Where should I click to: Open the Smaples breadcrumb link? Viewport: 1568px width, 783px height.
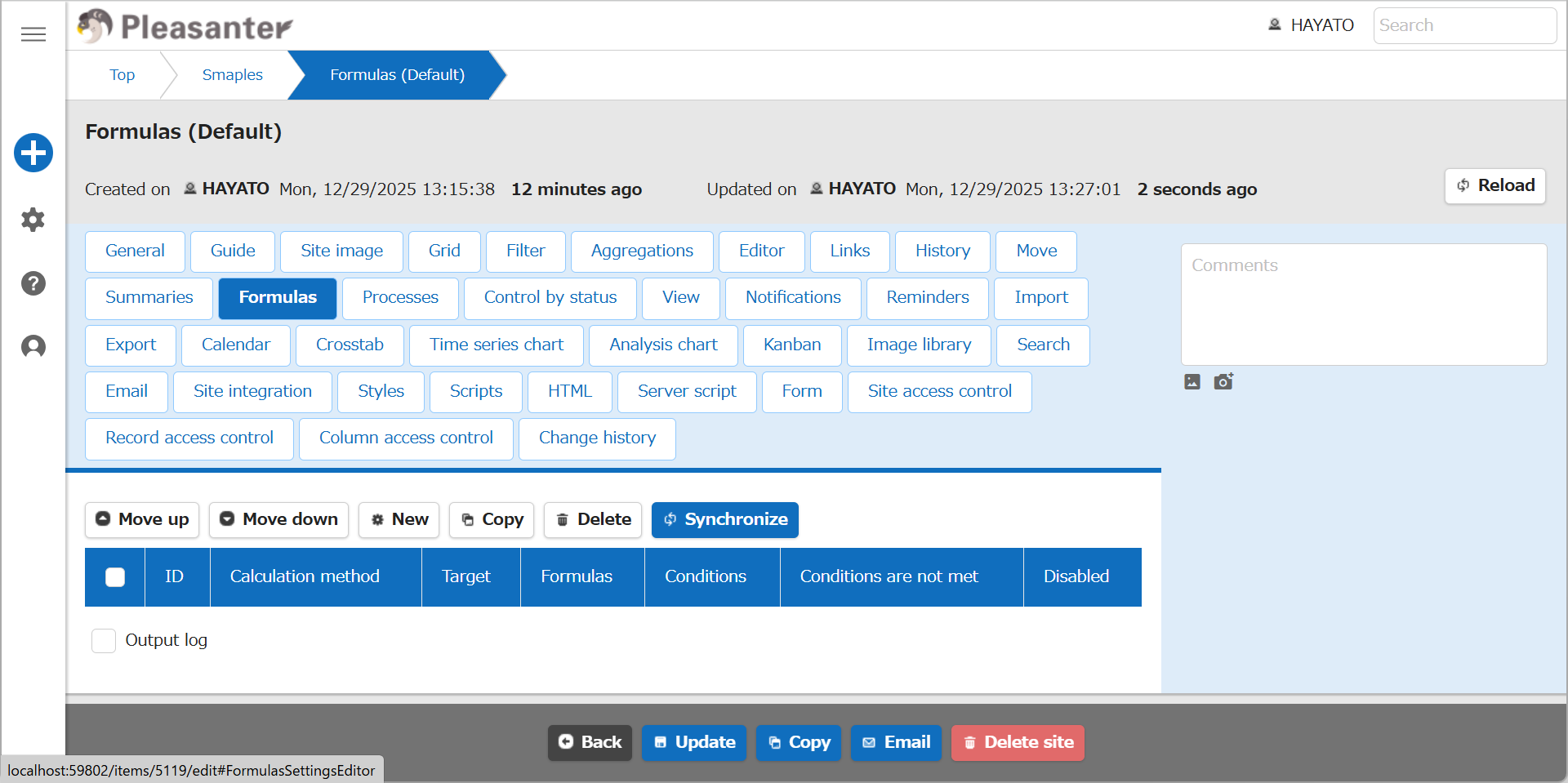point(233,75)
